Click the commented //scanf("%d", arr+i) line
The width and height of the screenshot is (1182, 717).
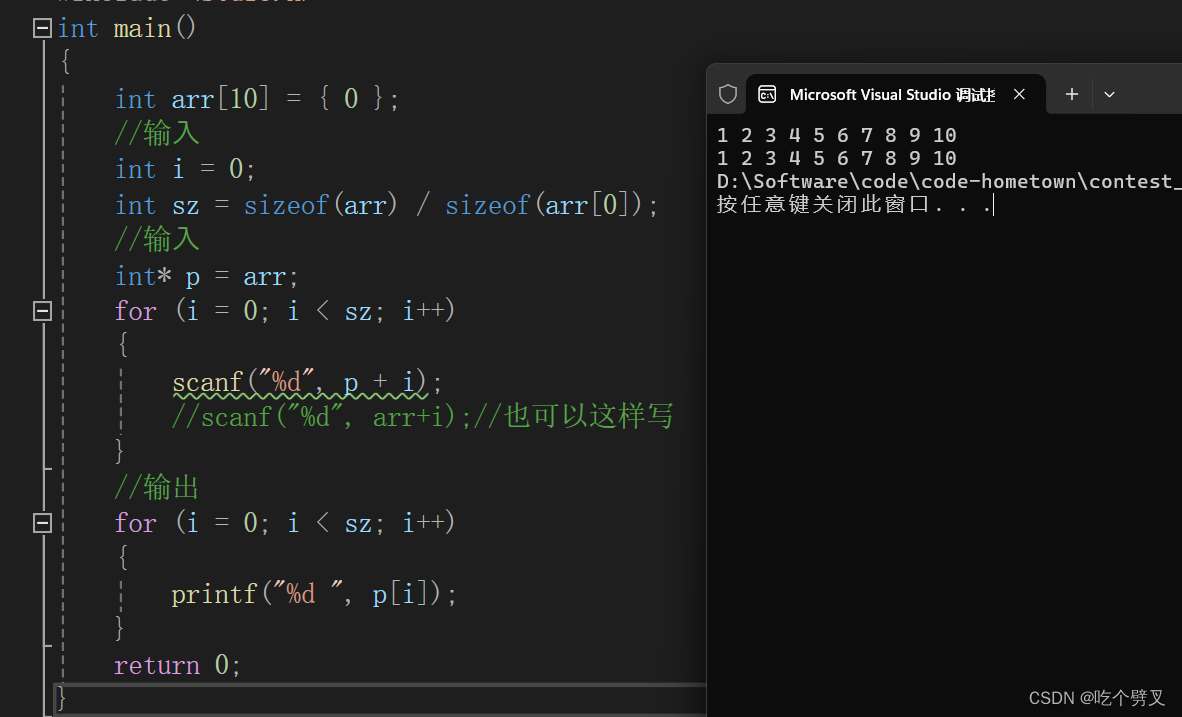[x=422, y=416]
